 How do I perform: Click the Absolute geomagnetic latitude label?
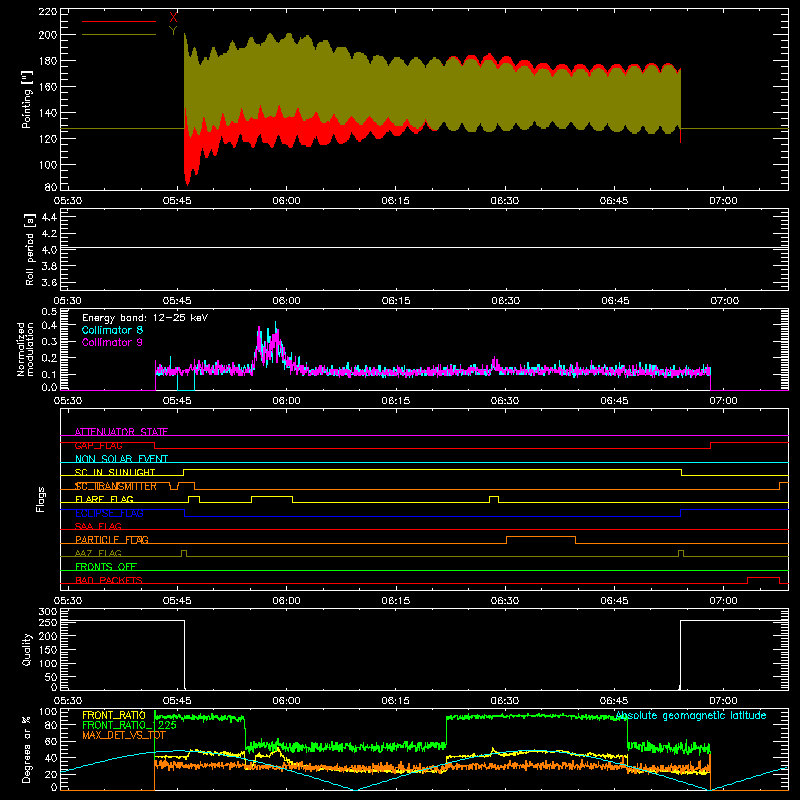[x=691, y=715]
